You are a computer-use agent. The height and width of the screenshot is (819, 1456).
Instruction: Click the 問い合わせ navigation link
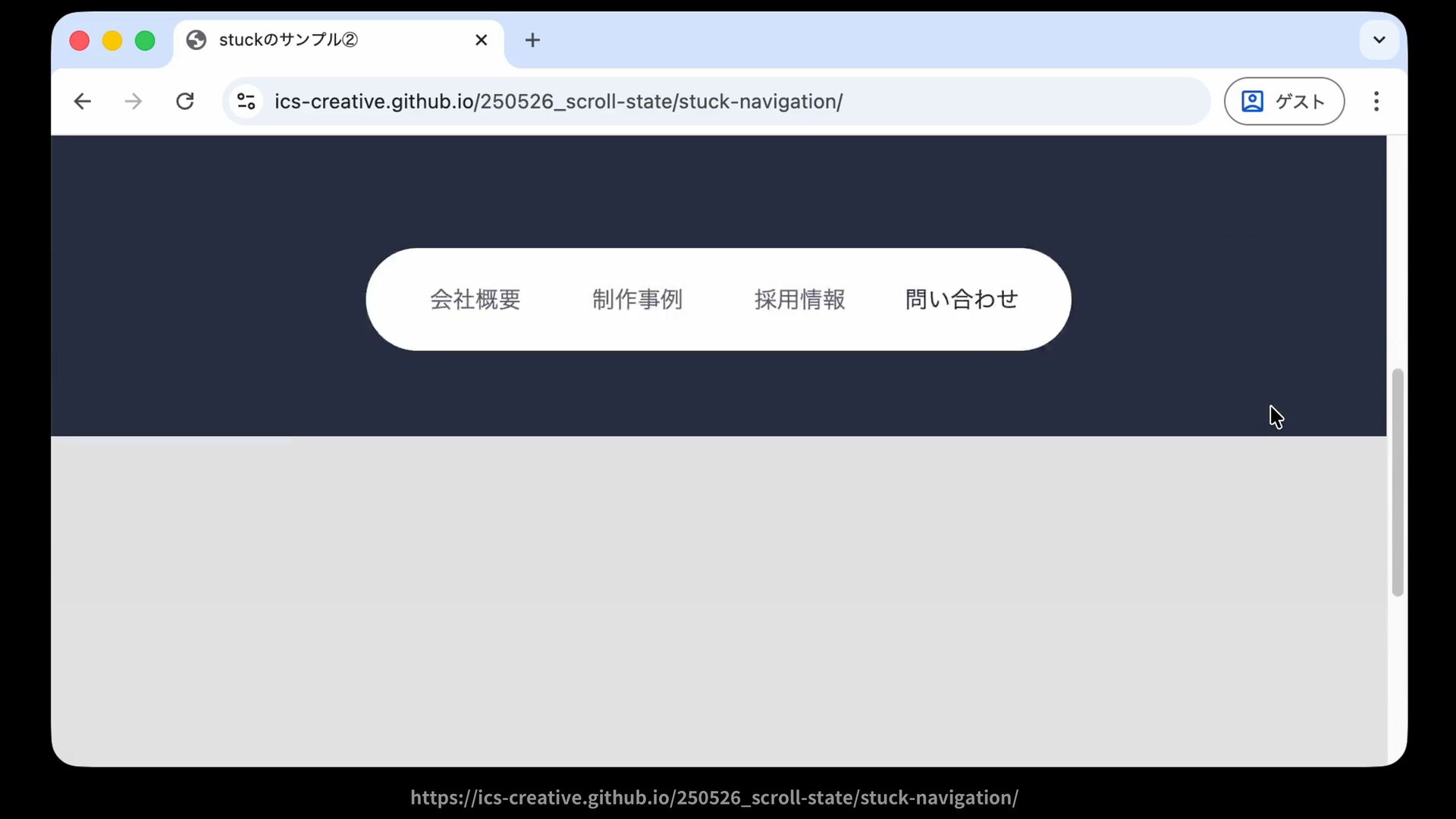tap(962, 300)
